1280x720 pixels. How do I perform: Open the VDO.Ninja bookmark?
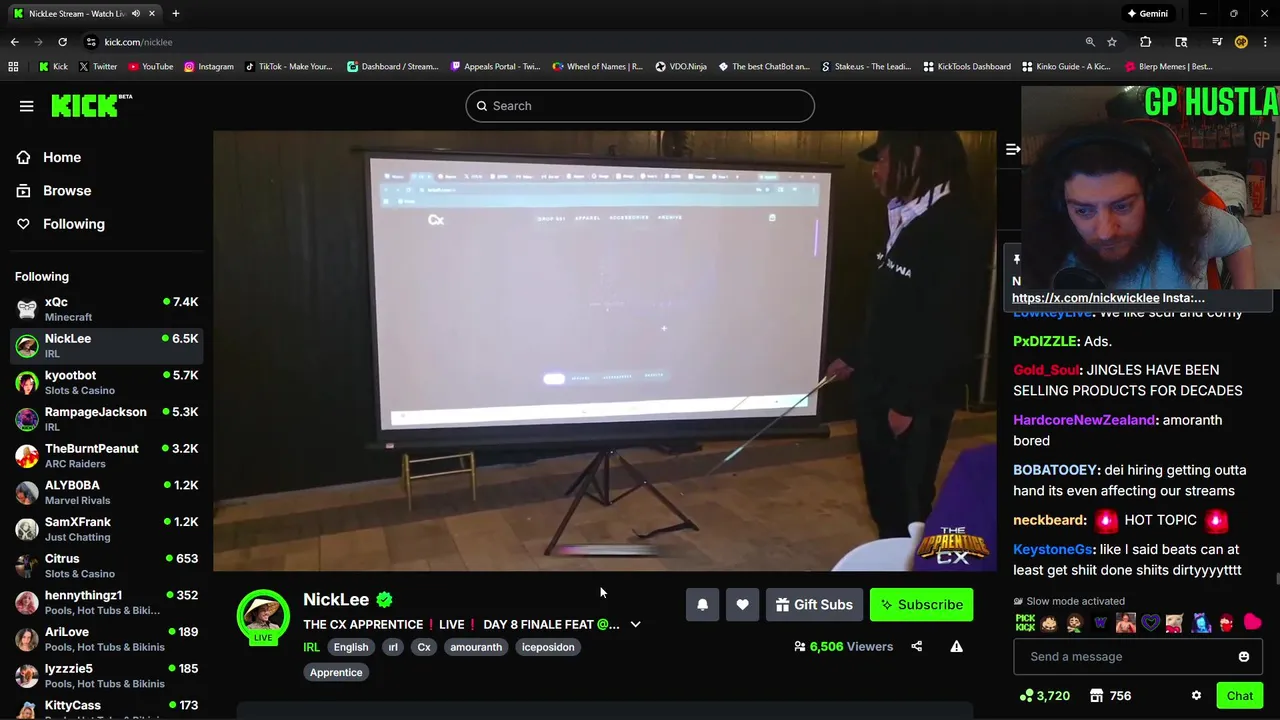681,67
